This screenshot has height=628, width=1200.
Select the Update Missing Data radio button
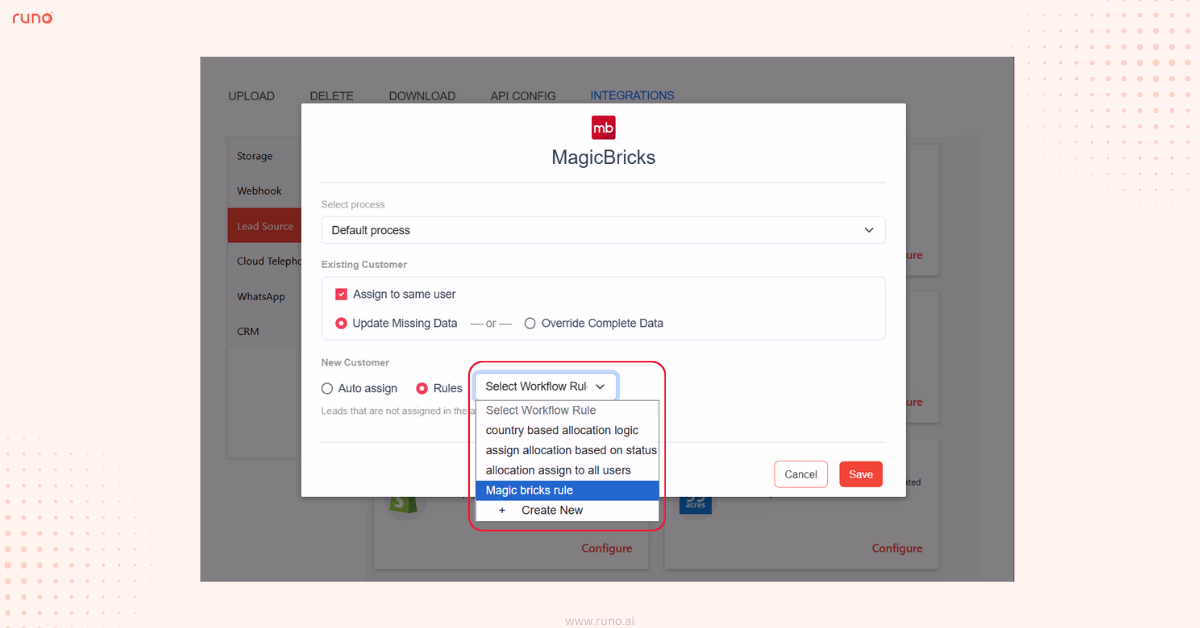(x=341, y=323)
